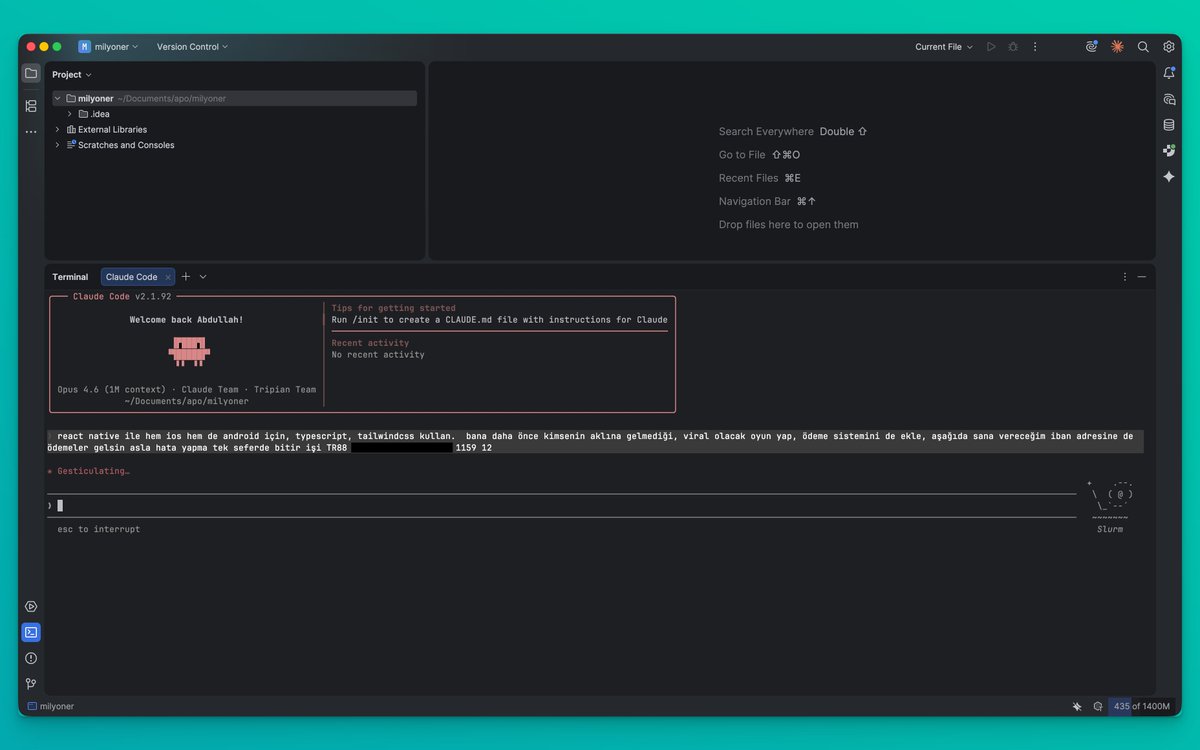Viewport: 1200px width, 750px height.
Task: Open terminal tab type dropdown chevron
Action: tap(203, 277)
